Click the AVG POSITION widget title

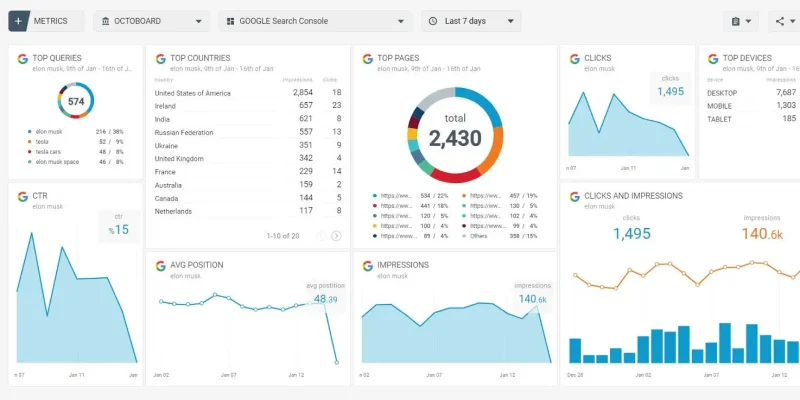(x=196, y=265)
